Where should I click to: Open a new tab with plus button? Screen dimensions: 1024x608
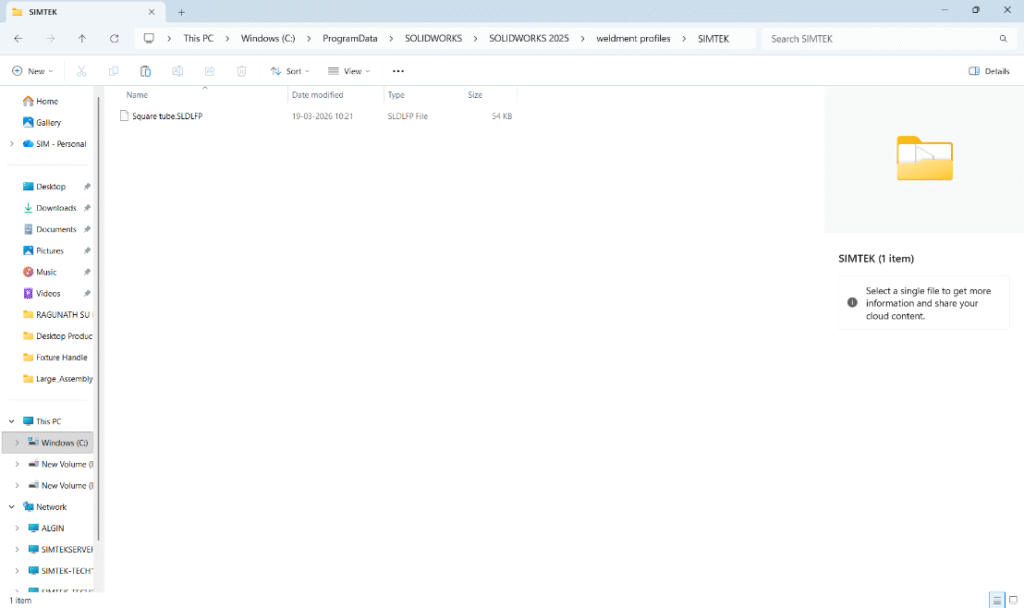point(181,12)
